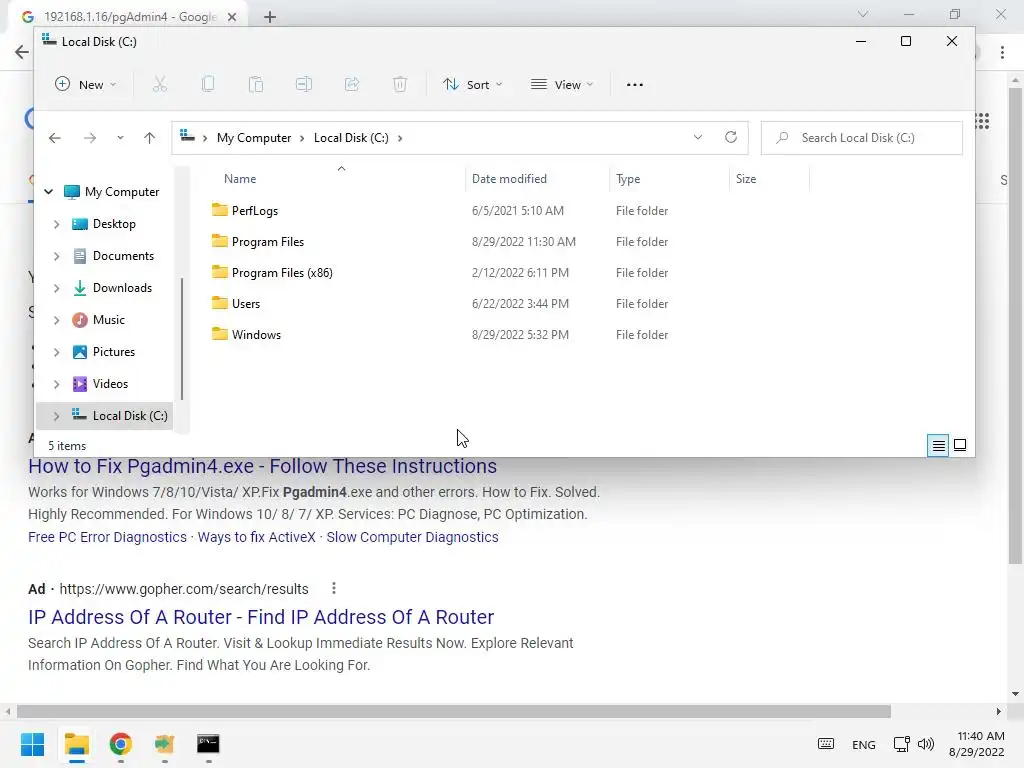Open Windows Start menu
The width and height of the screenshot is (1024, 768).
32,744
